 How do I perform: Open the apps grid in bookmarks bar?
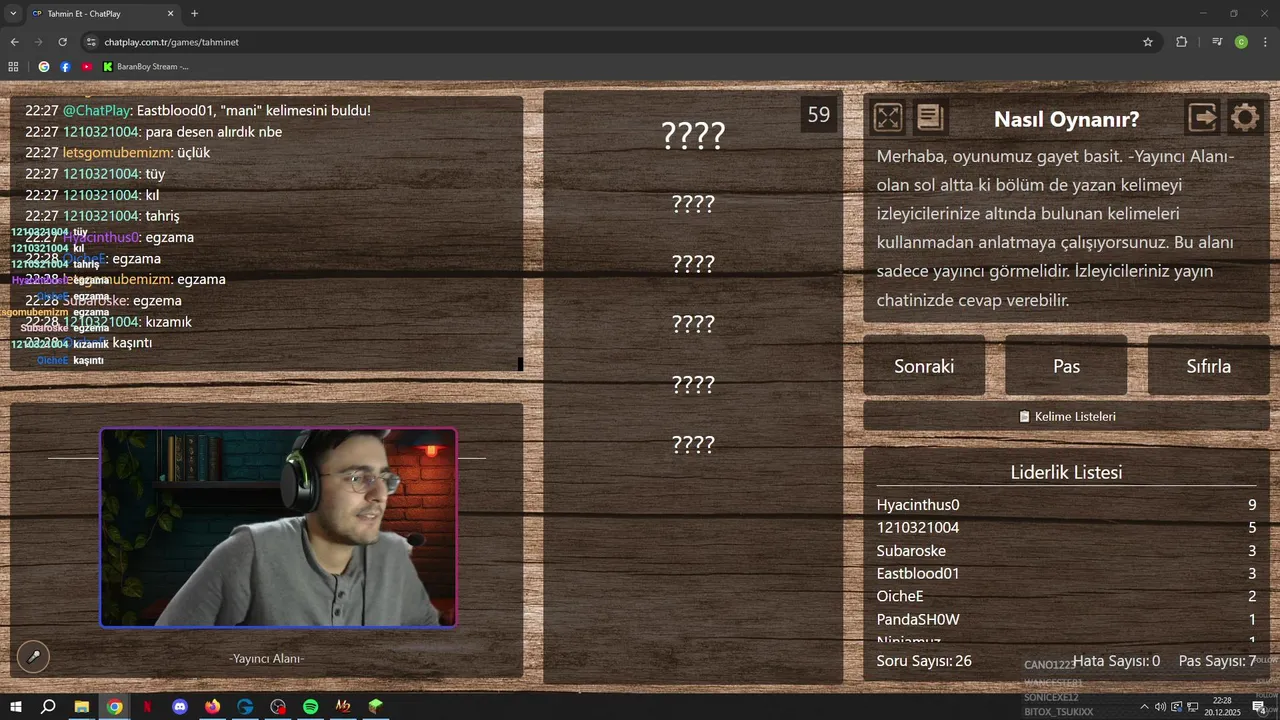pyautogui.click(x=13, y=67)
